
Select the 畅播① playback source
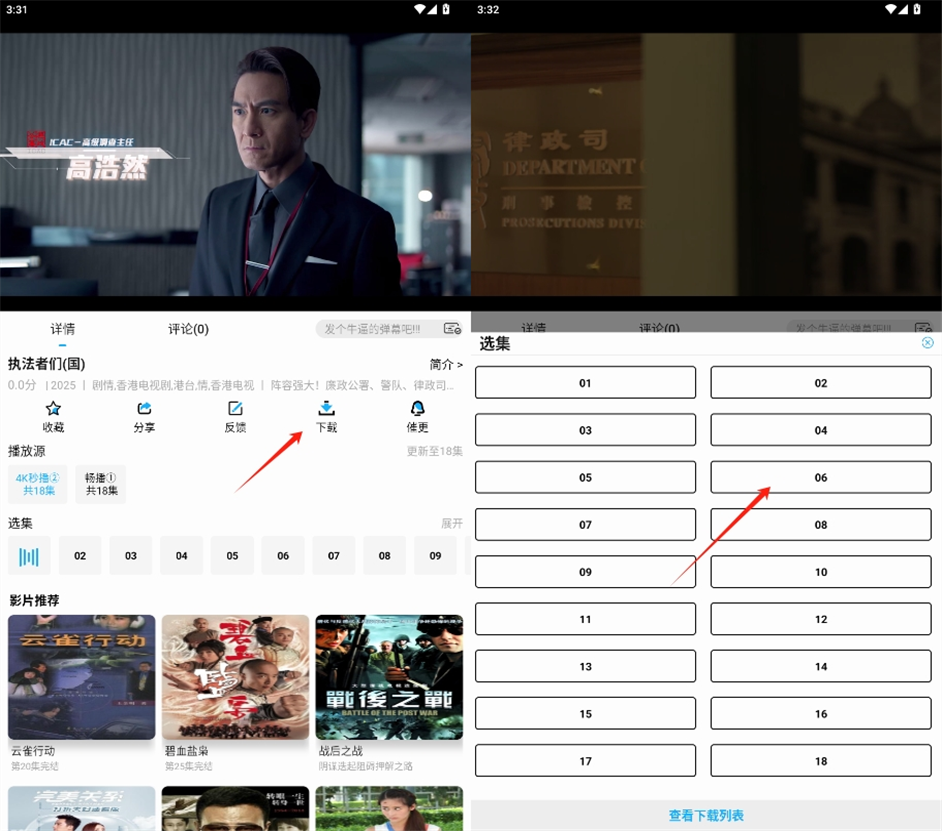point(101,484)
